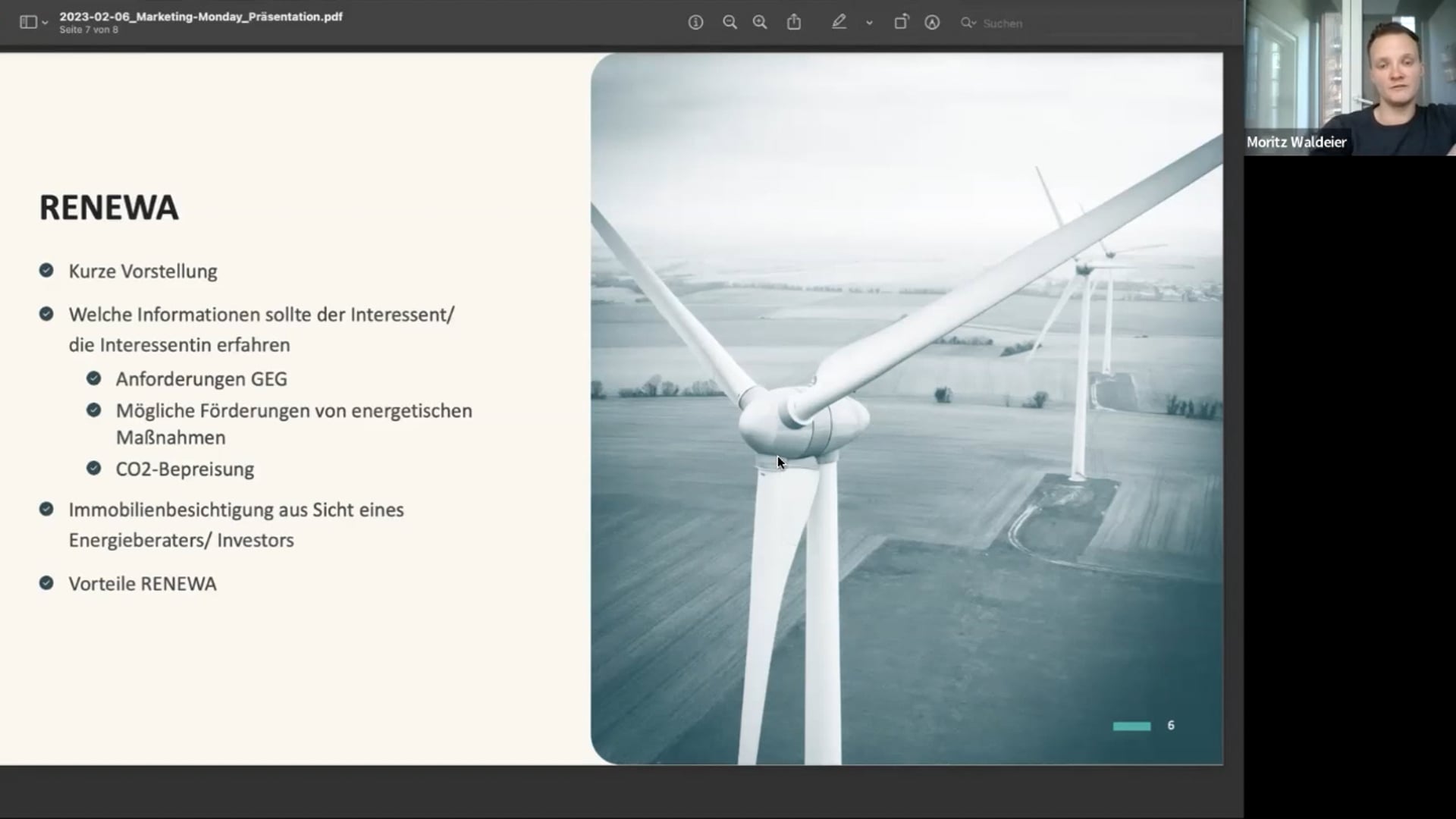Click checkmark bullet beside 'CO2-Bepreisung'

(x=94, y=468)
